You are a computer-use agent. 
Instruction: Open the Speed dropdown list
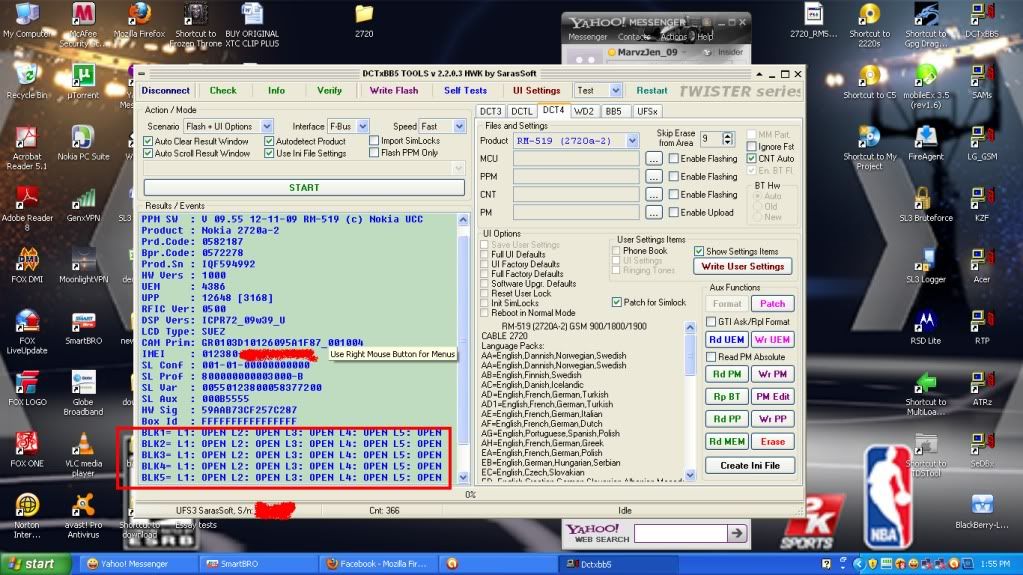tap(459, 126)
